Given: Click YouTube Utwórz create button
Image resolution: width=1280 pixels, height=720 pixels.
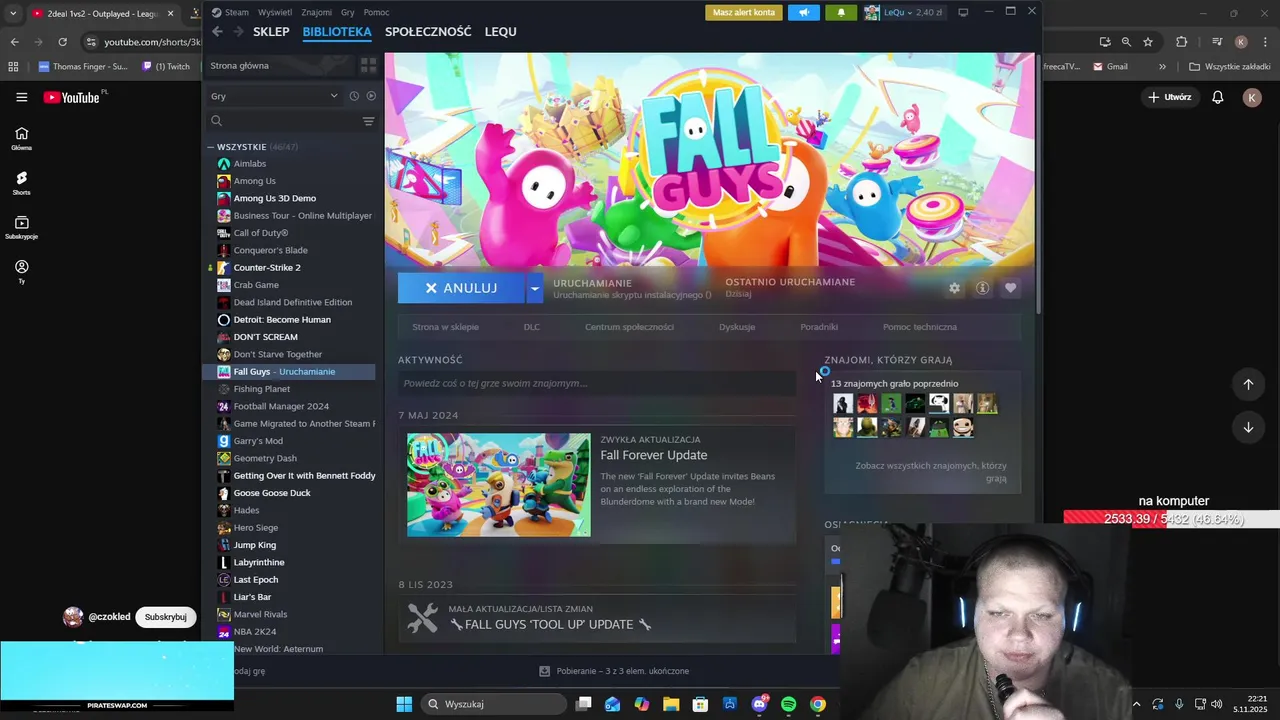Looking at the screenshot, I should click(1170, 97).
